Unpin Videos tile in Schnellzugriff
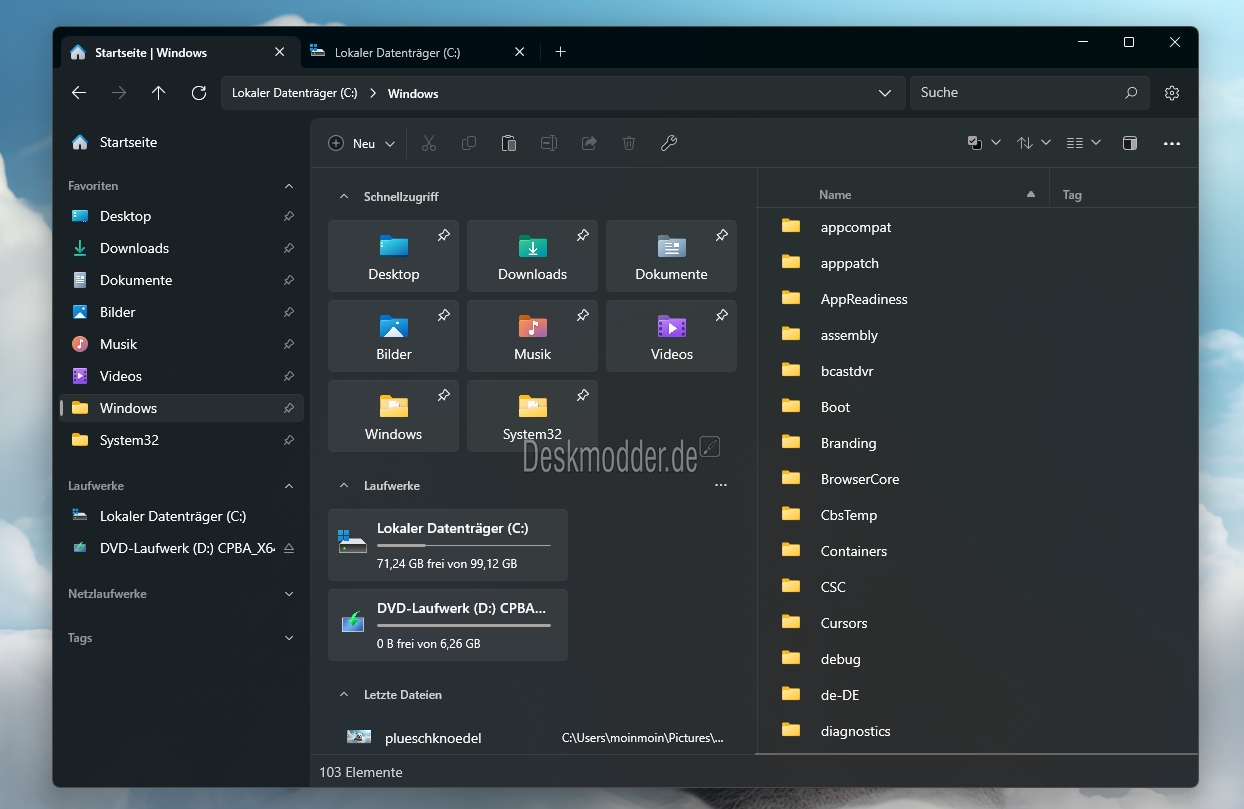The image size is (1244, 809). 721,316
